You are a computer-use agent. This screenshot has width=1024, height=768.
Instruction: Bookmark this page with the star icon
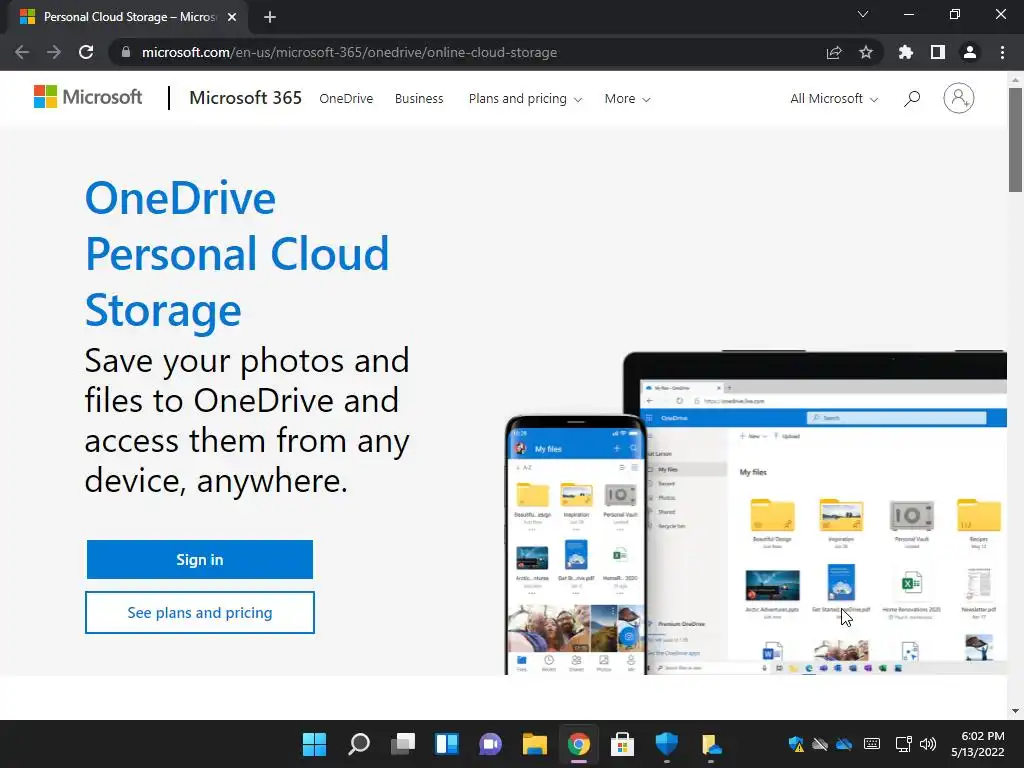tap(866, 52)
